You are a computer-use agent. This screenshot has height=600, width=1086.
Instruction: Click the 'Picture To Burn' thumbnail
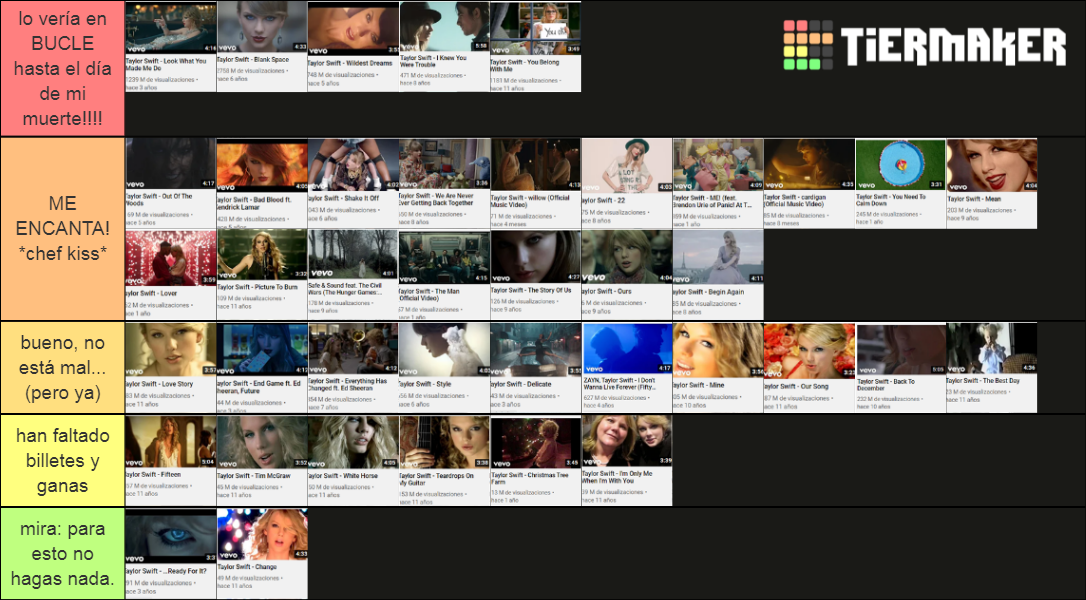click(262, 274)
